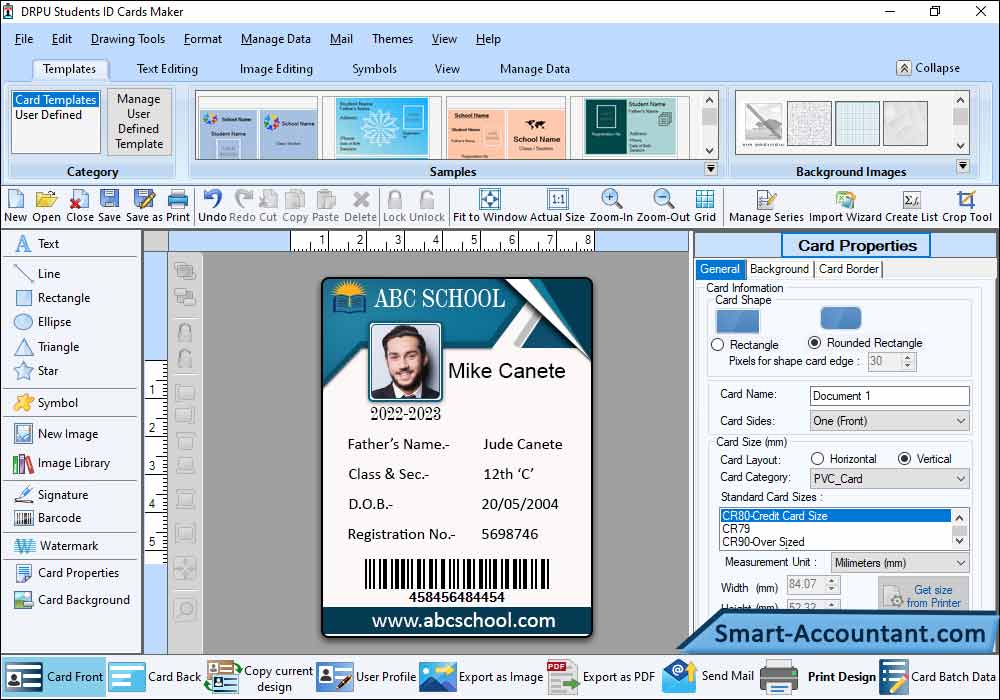Zoom-In on the card canvas
This screenshot has height=700, width=1000.
[611, 206]
